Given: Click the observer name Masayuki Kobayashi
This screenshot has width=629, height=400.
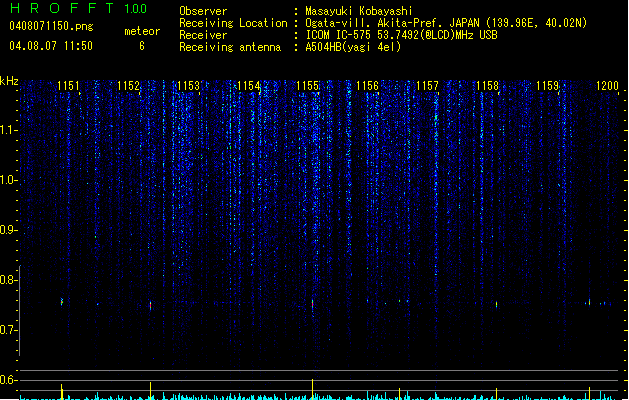Looking at the screenshot, I should (x=359, y=11).
